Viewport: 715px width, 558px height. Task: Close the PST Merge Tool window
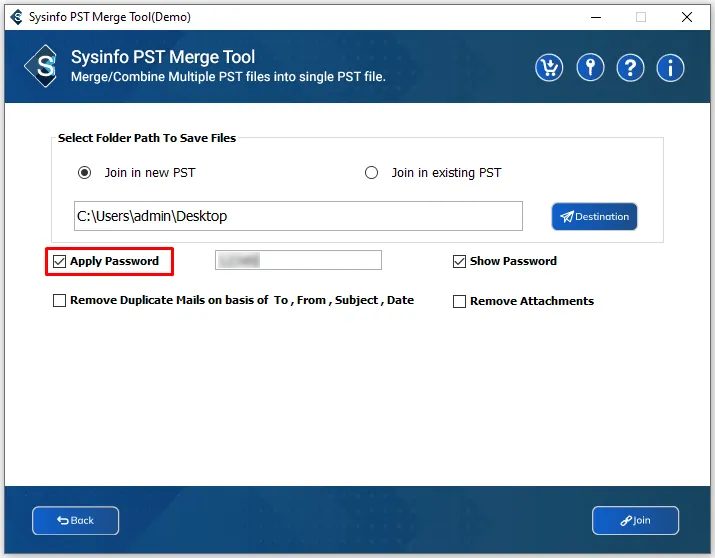[x=687, y=17]
